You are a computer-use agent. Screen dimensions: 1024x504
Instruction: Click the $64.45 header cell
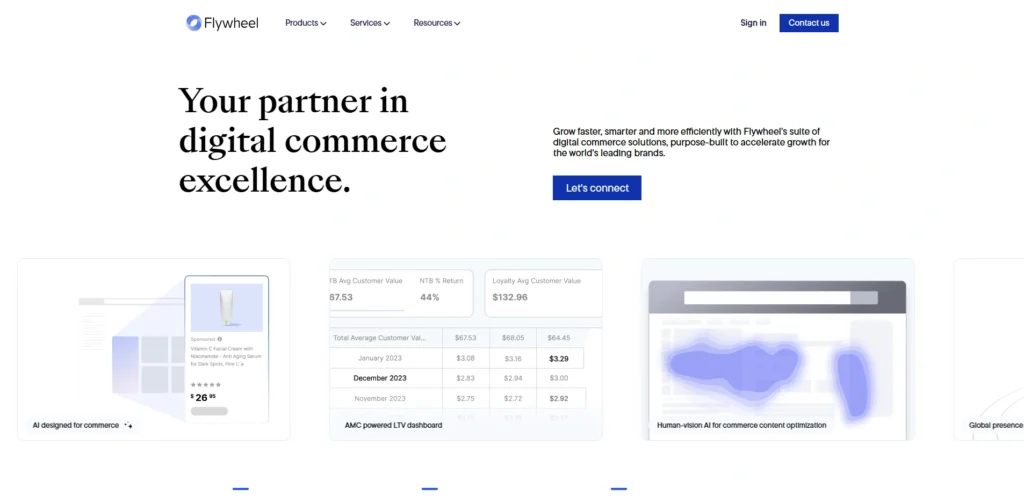(559, 338)
